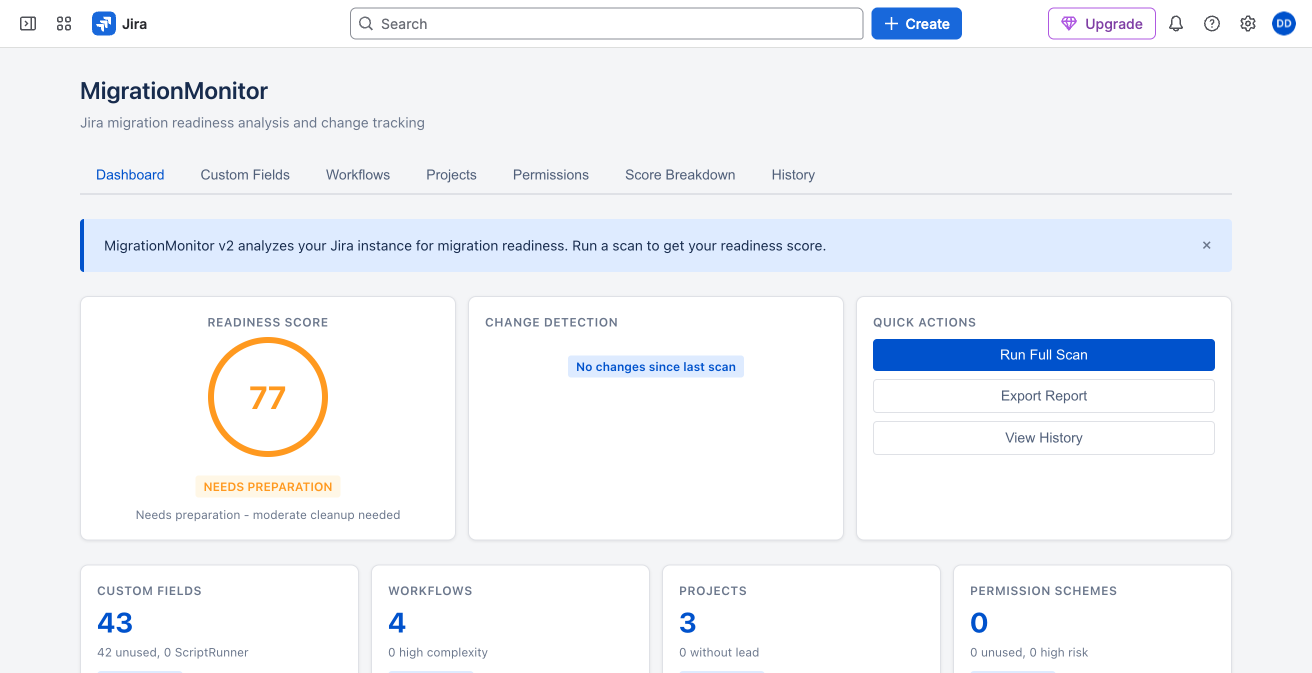This screenshot has width=1312, height=673.
Task: Click the CUSTOM FIELDS card heading
Action: pos(149,591)
